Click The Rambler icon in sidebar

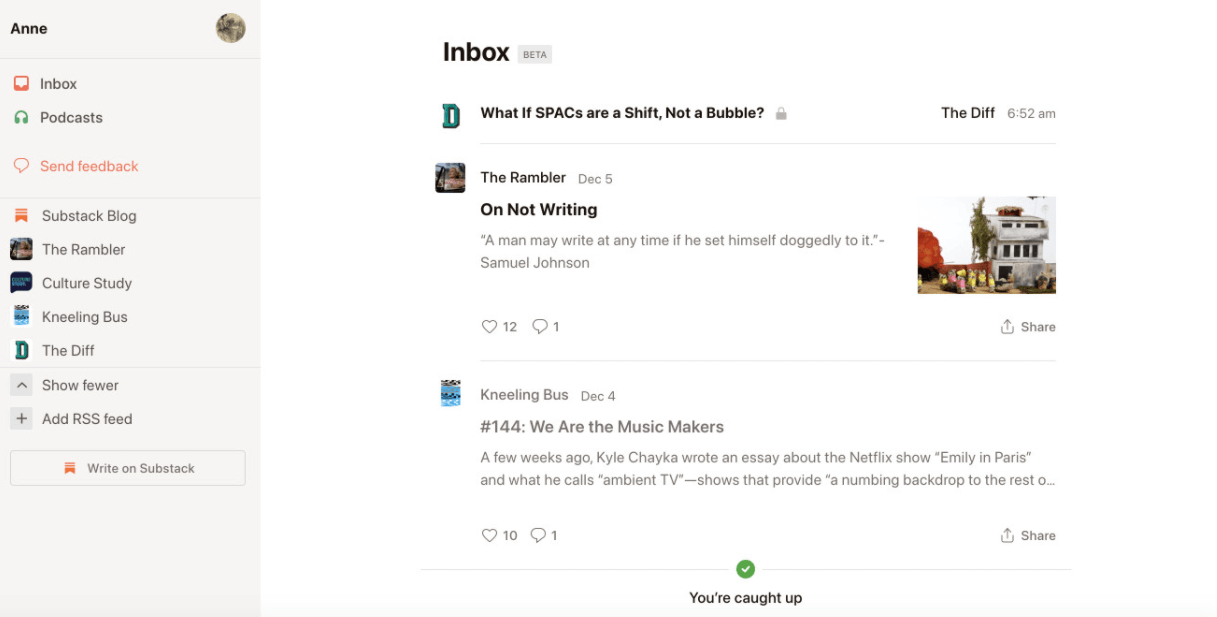pos(21,249)
